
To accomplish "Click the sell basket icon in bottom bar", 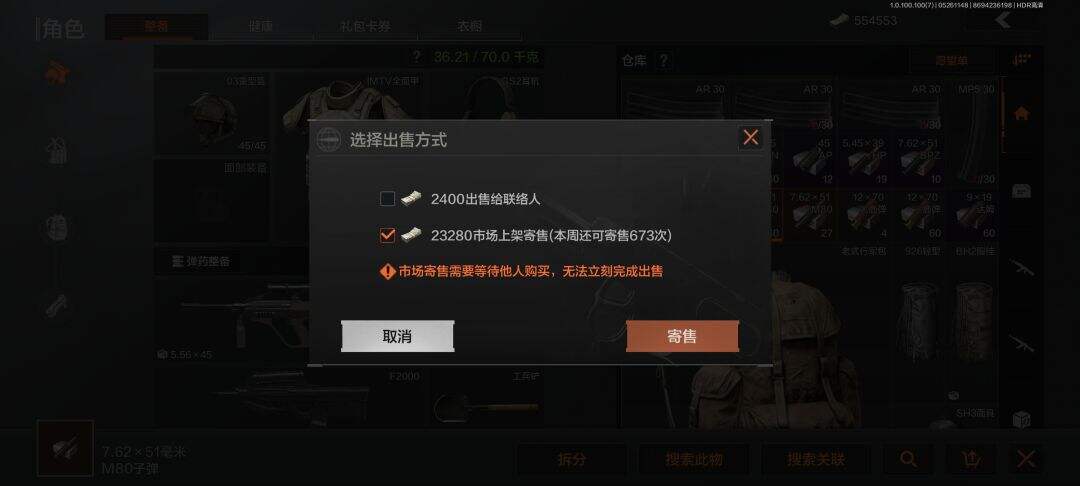I will (x=970, y=458).
